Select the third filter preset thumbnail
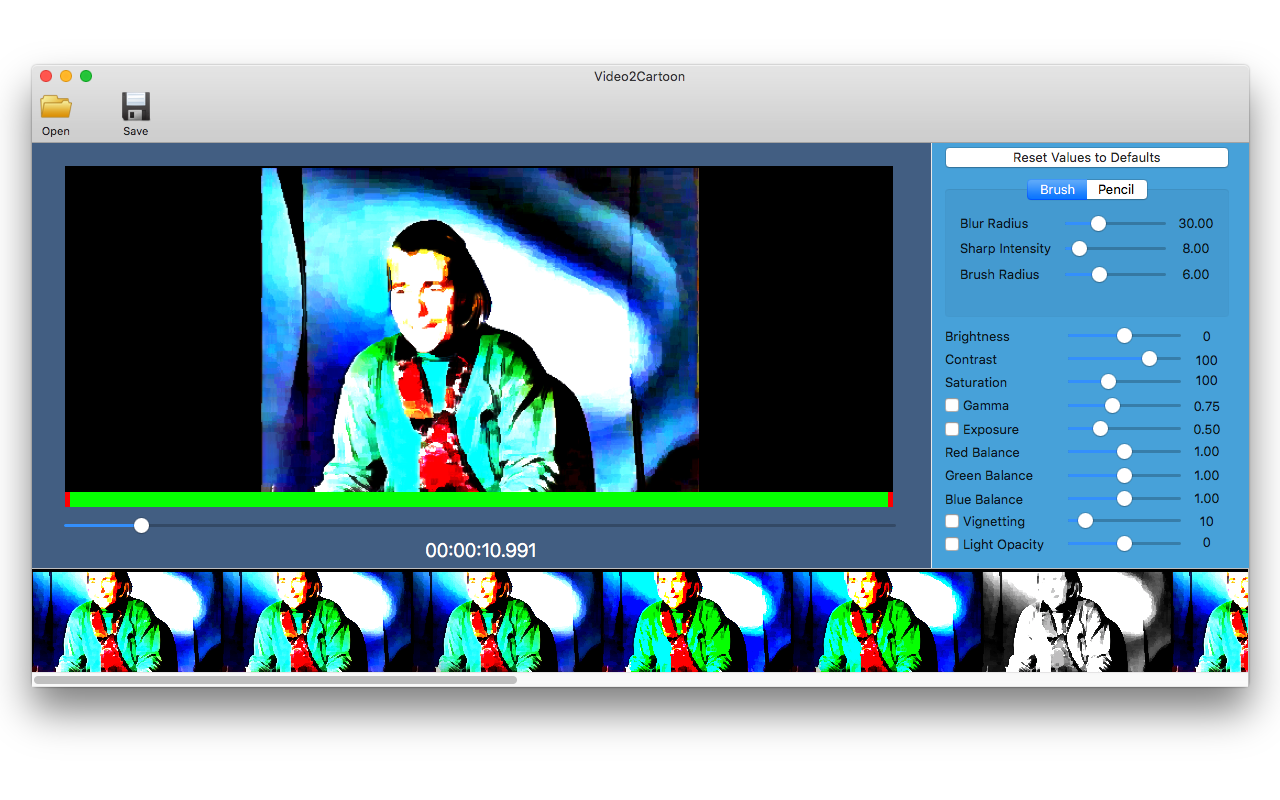This screenshot has width=1280, height=800. tap(507, 621)
